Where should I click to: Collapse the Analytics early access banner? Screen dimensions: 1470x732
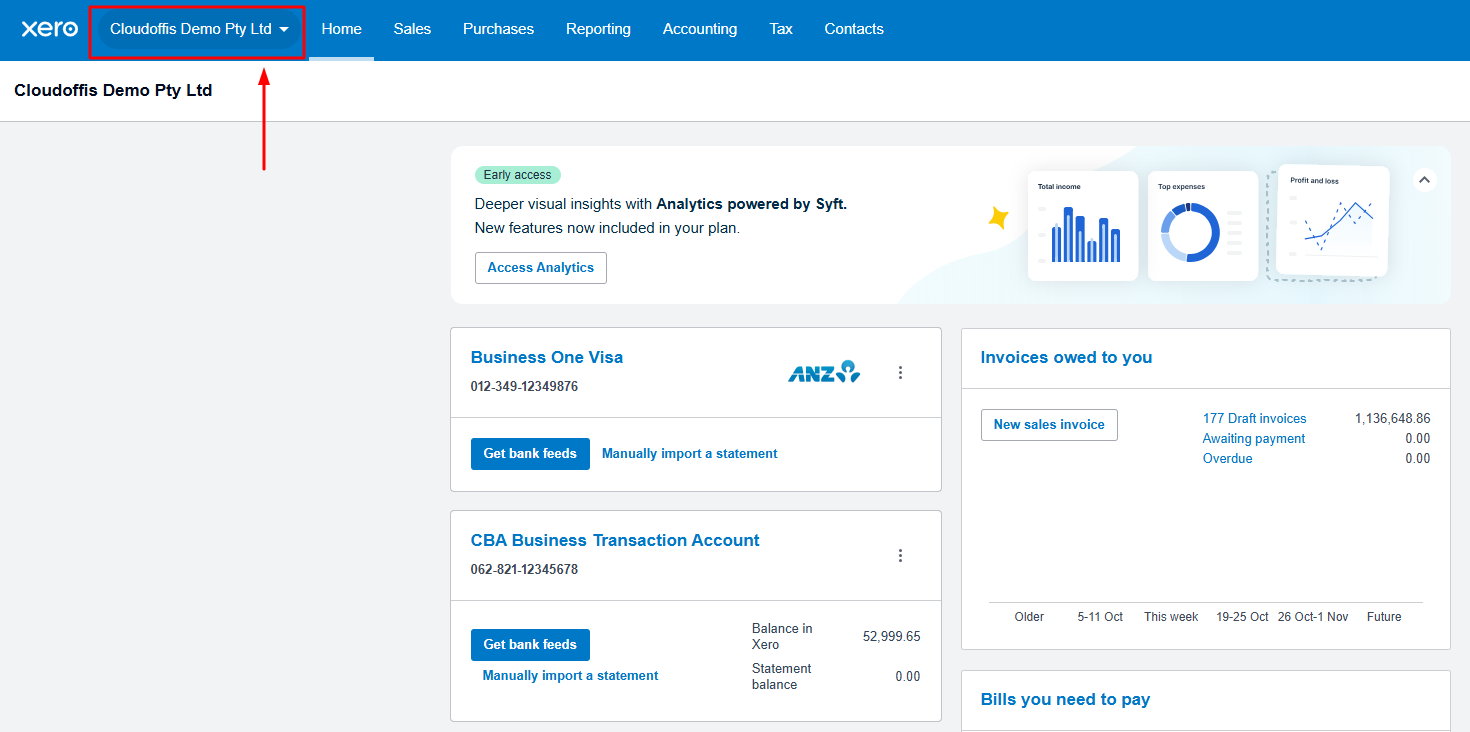1425,180
